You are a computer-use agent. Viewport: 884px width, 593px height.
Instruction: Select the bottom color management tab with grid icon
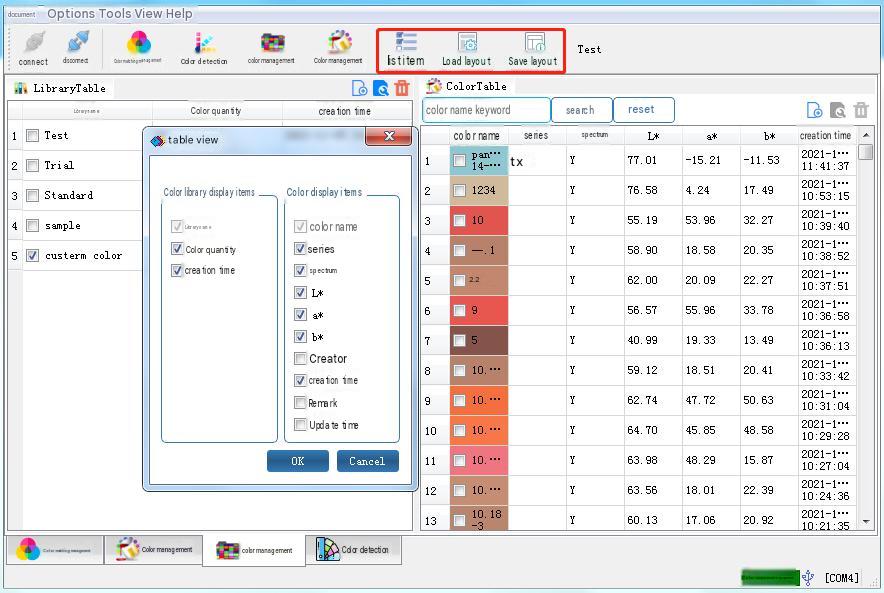point(254,550)
